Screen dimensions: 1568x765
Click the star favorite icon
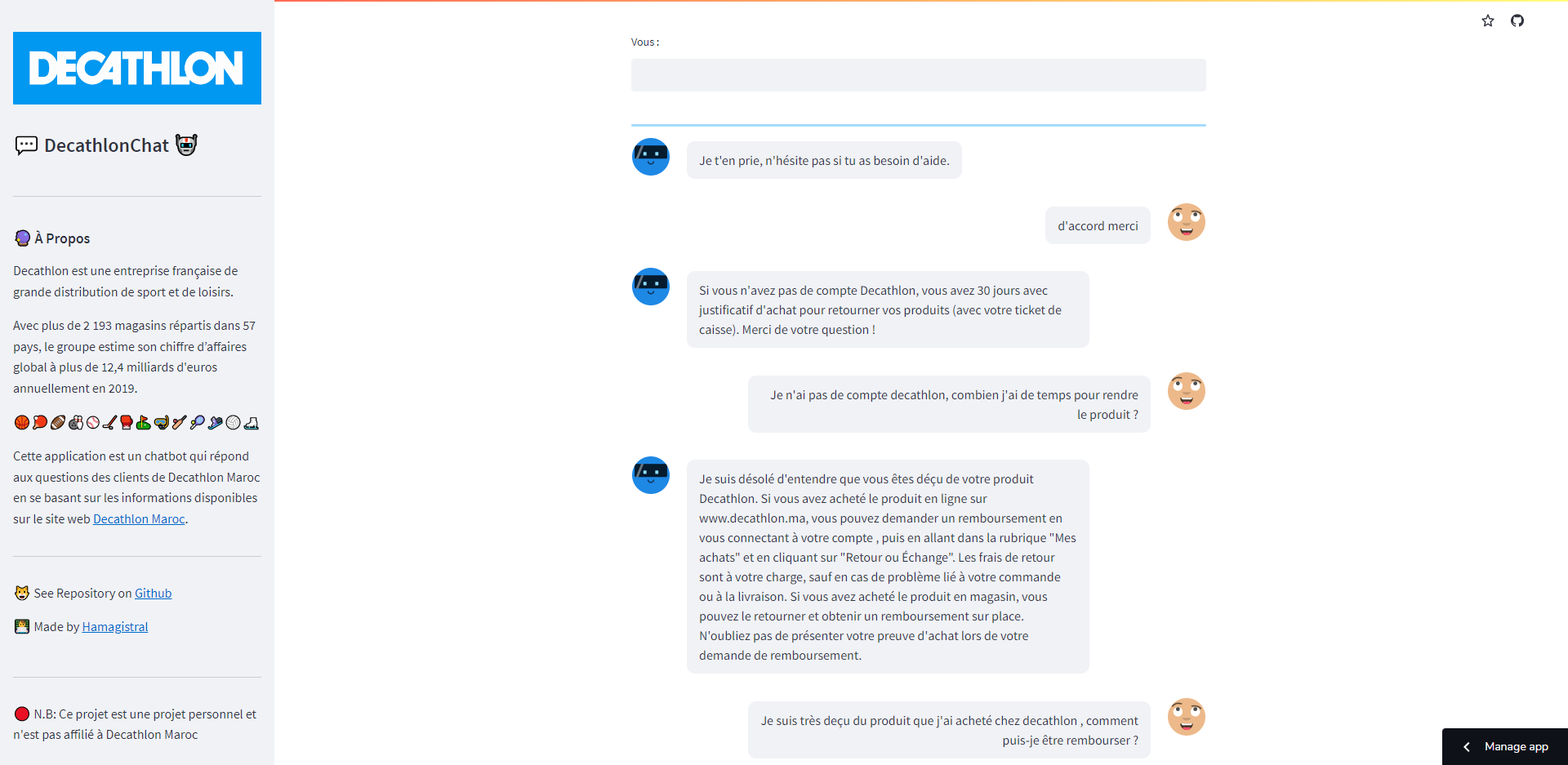(1488, 20)
